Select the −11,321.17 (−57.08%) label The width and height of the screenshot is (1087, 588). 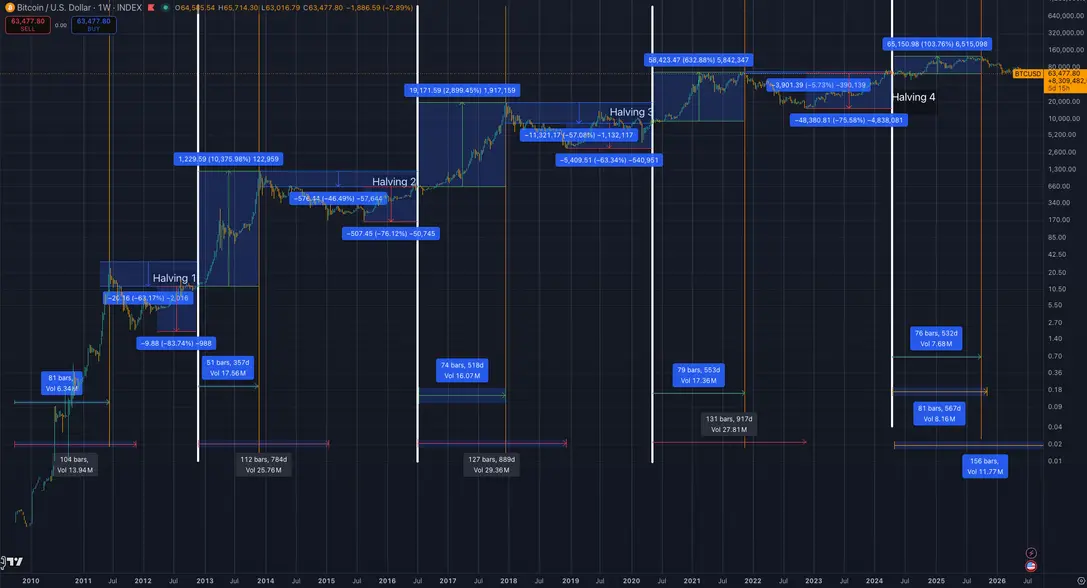(579, 135)
